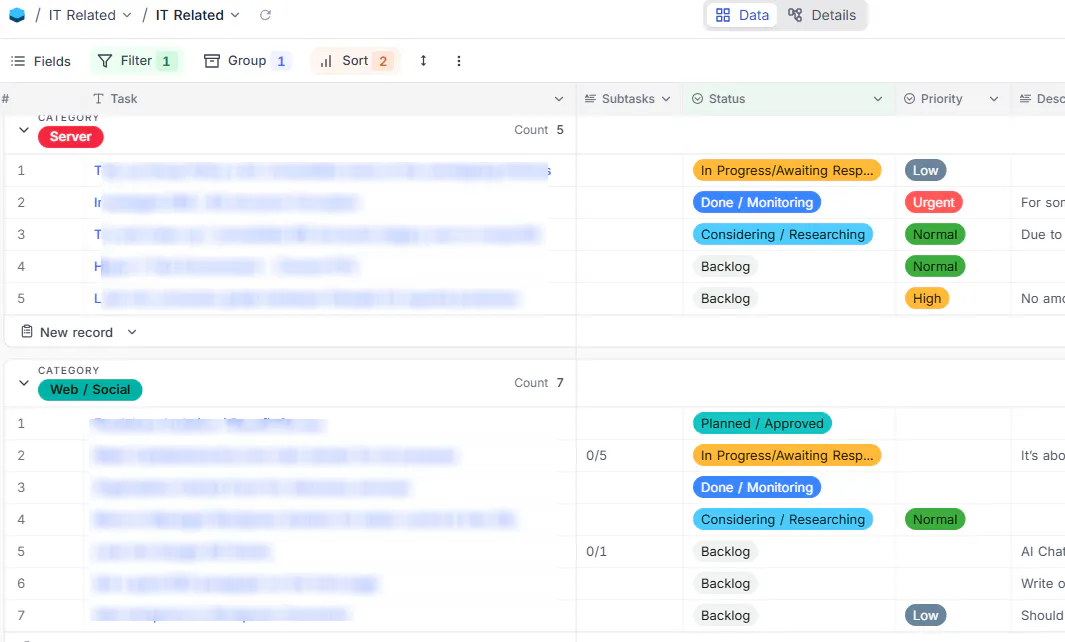The height and width of the screenshot is (642, 1065).
Task: Click the Web / Social Count 7 label
Action: [539, 382]
